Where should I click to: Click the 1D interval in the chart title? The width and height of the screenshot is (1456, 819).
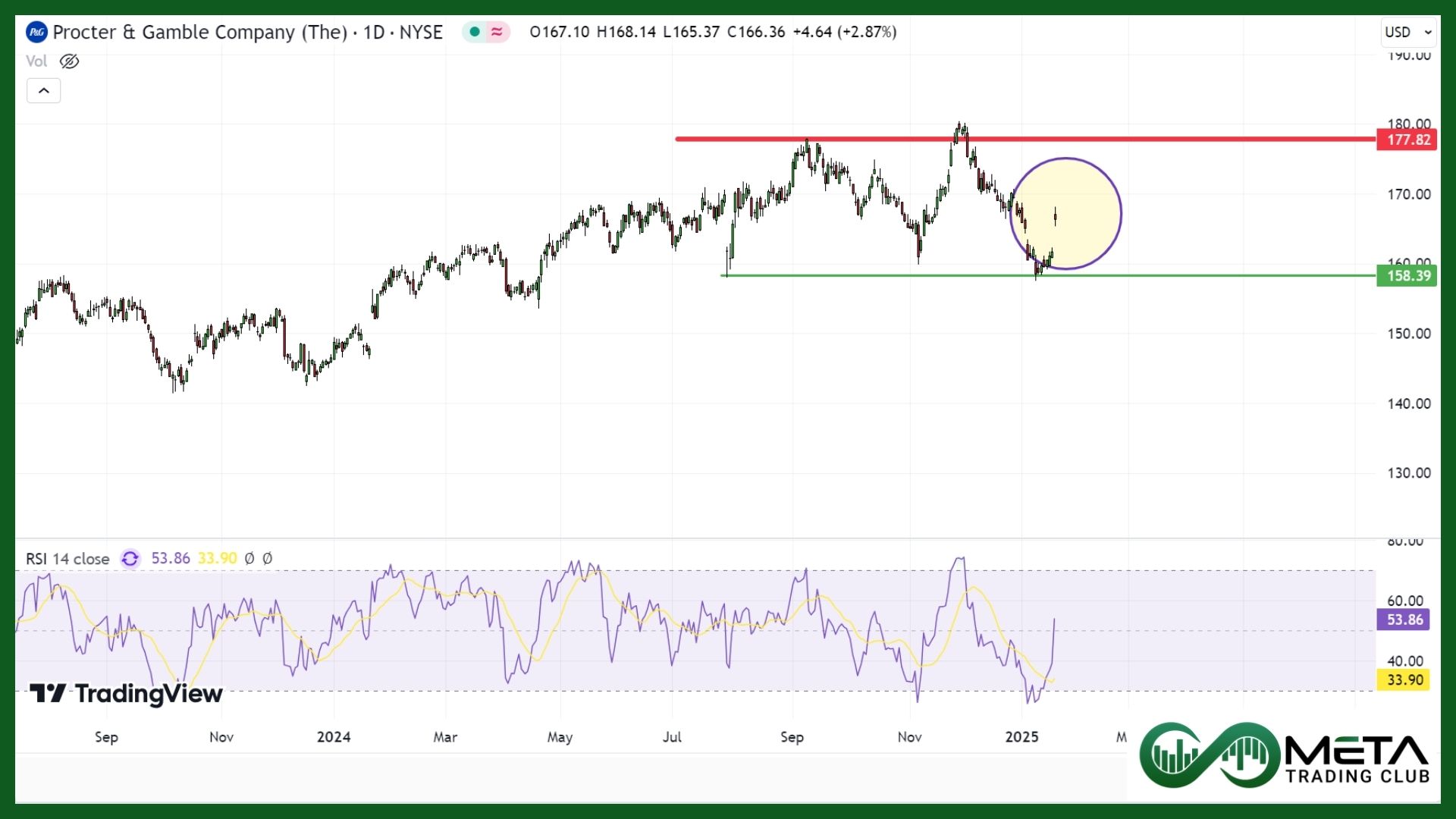(374, 32)
